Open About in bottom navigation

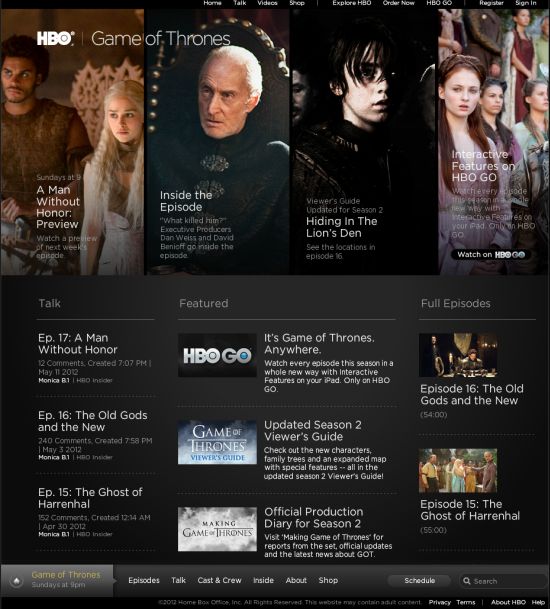pos(296,580)
